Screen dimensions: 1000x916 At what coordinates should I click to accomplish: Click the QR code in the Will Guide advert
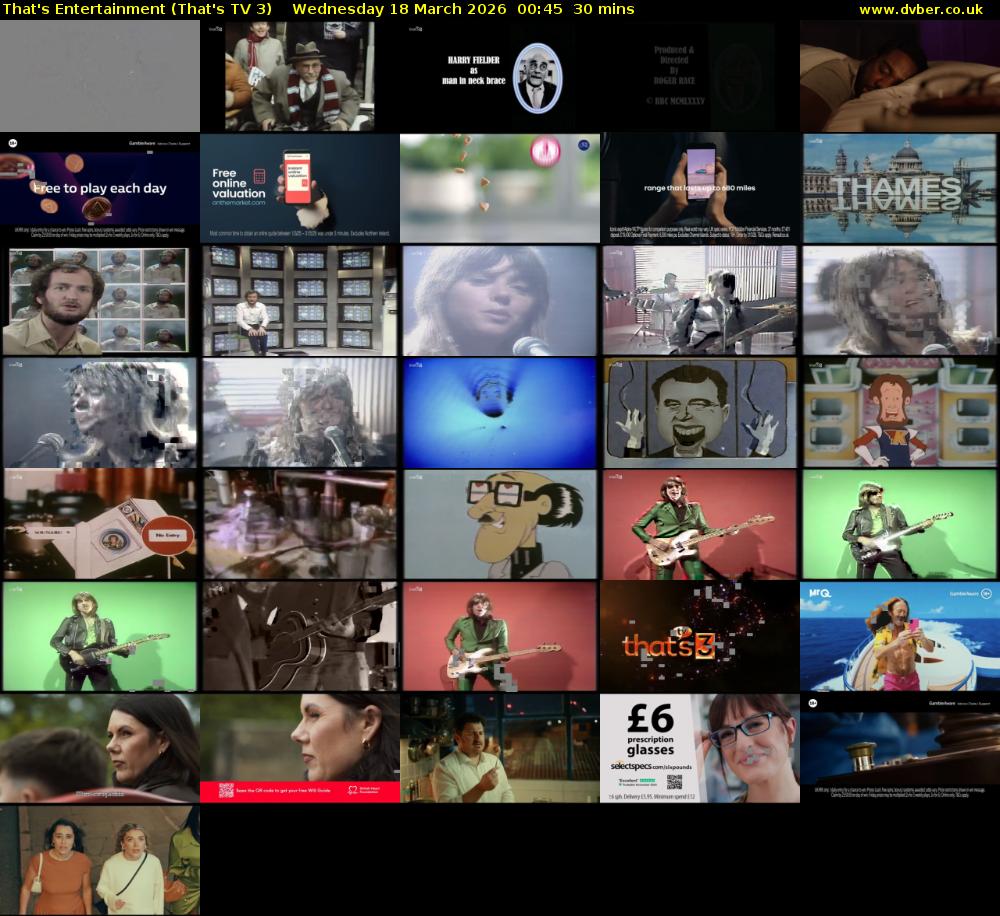coord(226,789)
